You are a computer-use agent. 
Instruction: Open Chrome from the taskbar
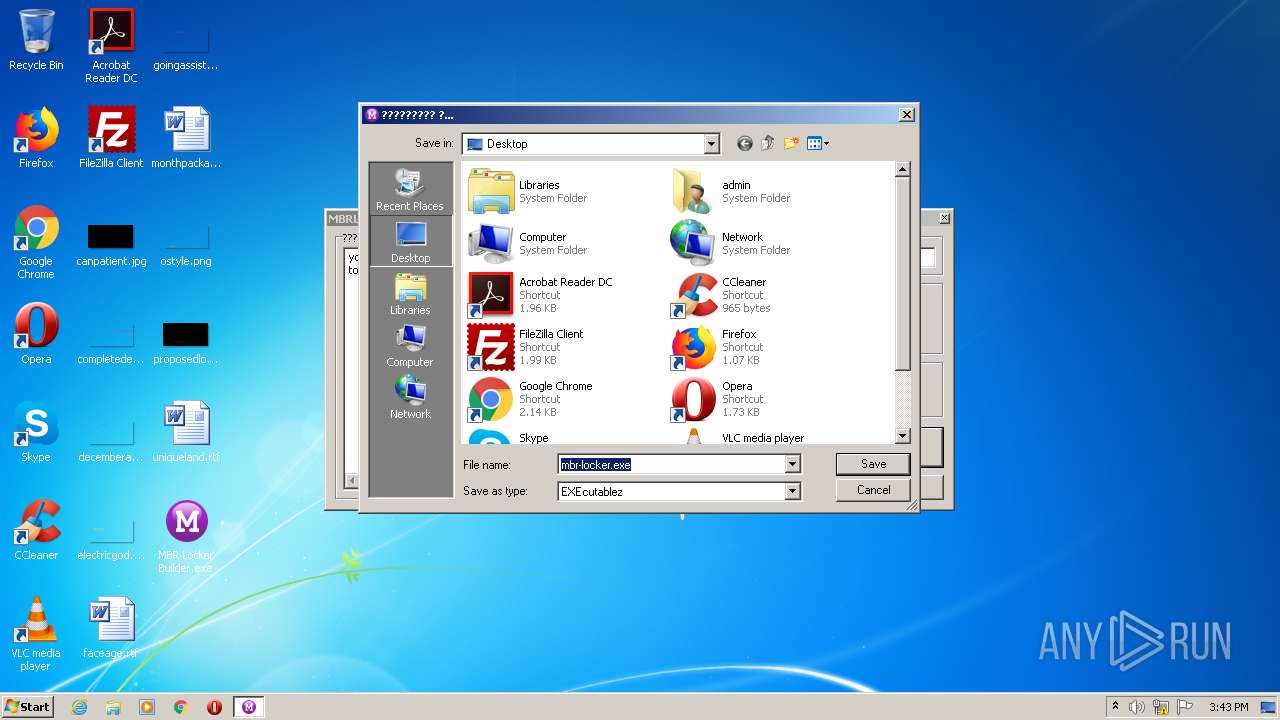(x=181, y=707)
